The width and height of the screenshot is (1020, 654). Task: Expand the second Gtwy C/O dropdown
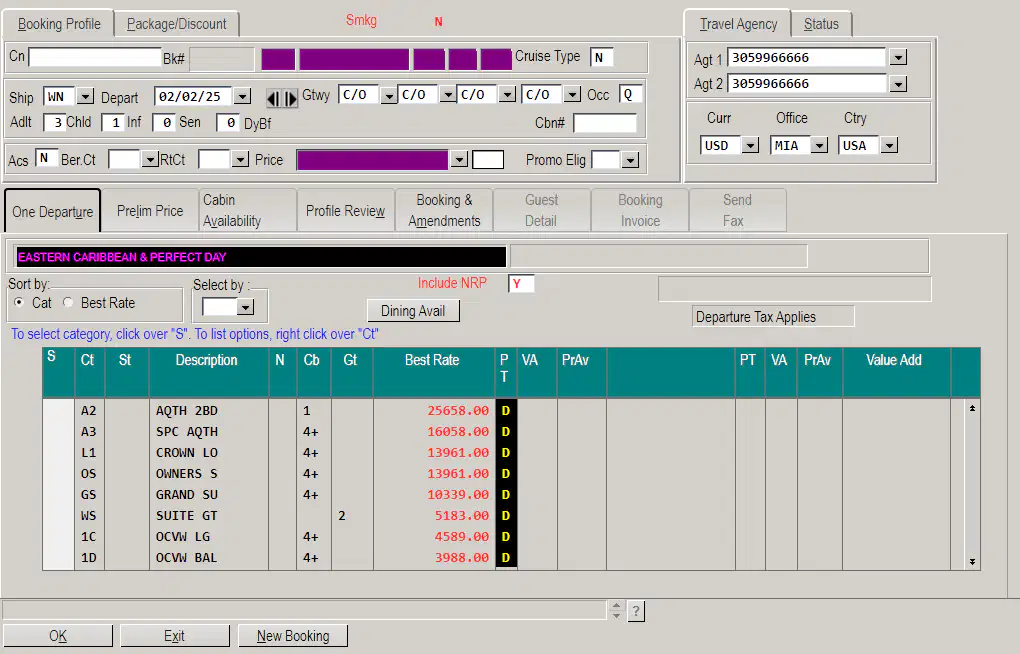click(x=448, y=95)
